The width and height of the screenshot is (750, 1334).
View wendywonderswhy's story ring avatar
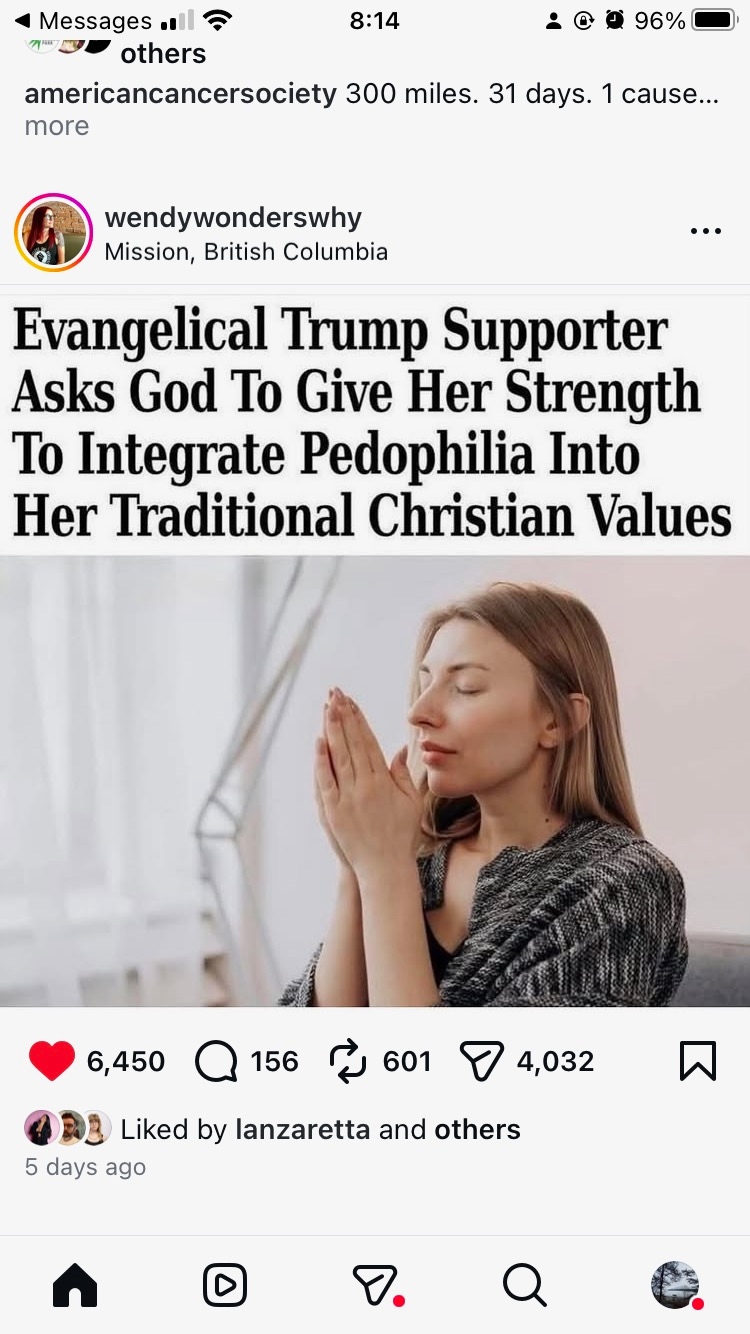pyautogui.click(x=53, y=232)
